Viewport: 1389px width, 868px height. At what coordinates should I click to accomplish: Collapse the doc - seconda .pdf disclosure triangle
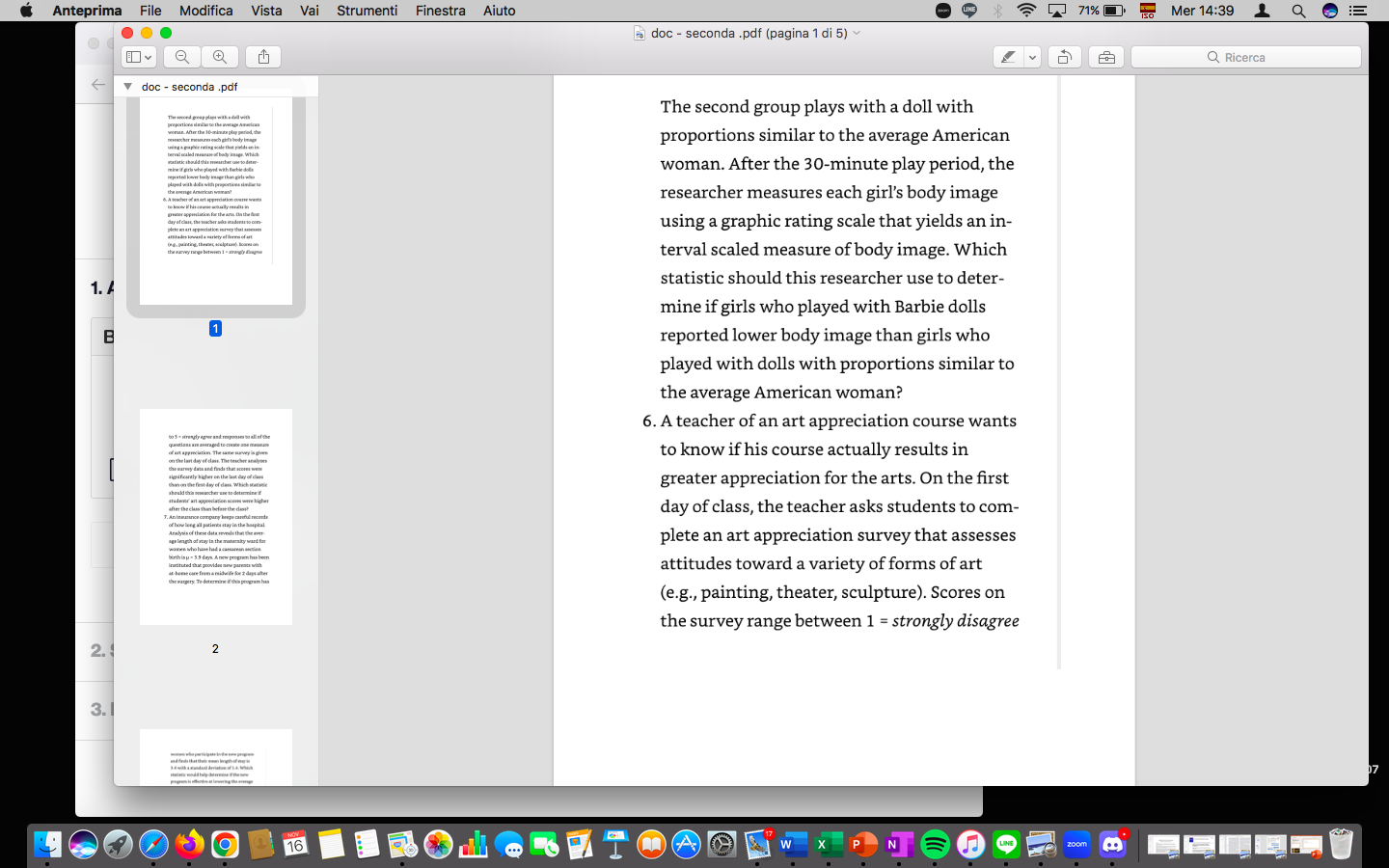pos(127,86)
